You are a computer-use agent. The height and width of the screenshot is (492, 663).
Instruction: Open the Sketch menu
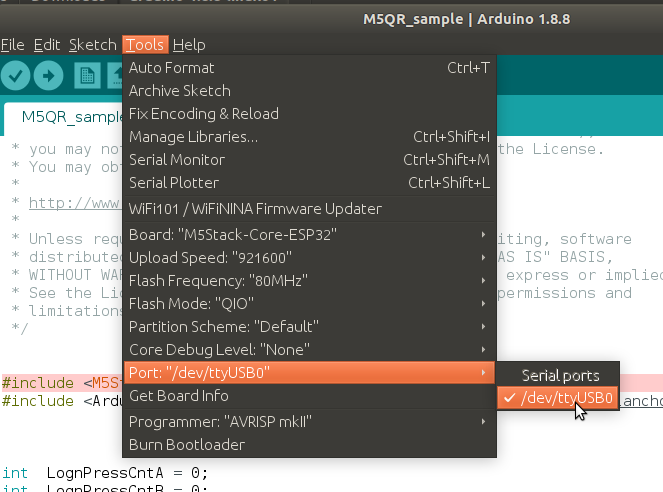click(x=93, y=45)
